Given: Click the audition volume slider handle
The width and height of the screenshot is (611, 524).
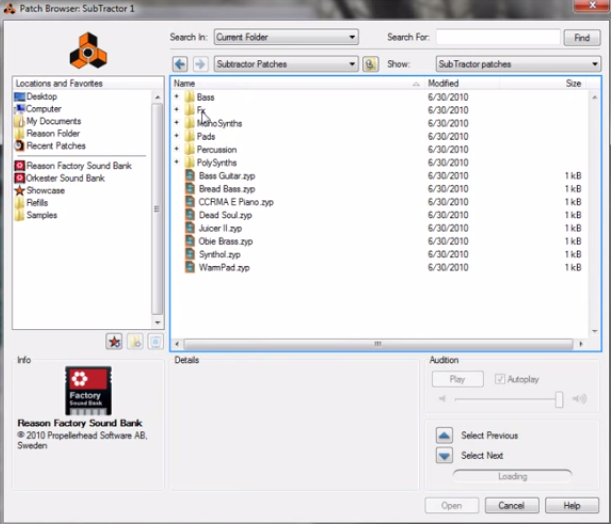Looking at the screenshot, I should coord(559,400).
